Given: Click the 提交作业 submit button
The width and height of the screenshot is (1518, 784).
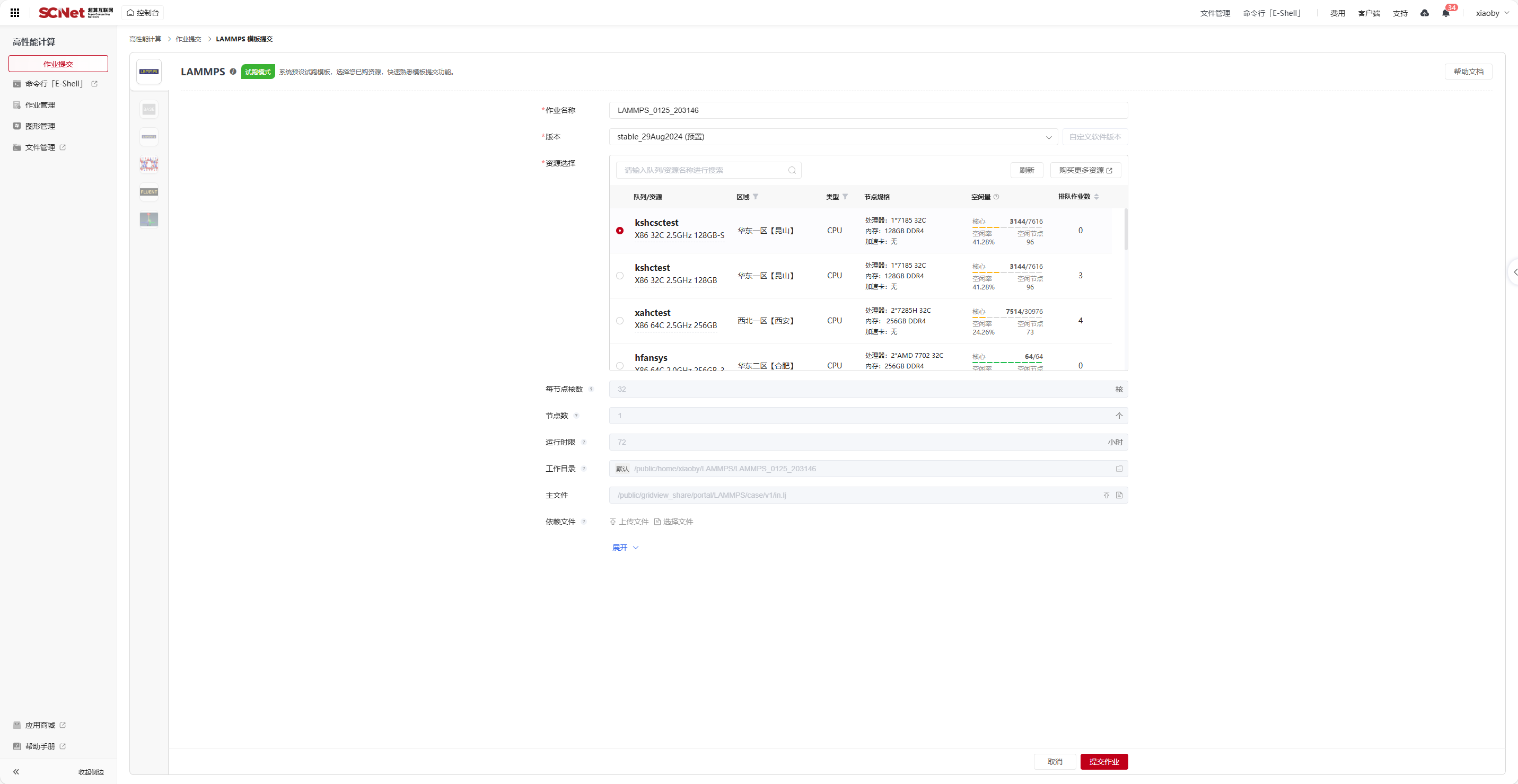Looking at the screenshot, I should point(1104,762).
